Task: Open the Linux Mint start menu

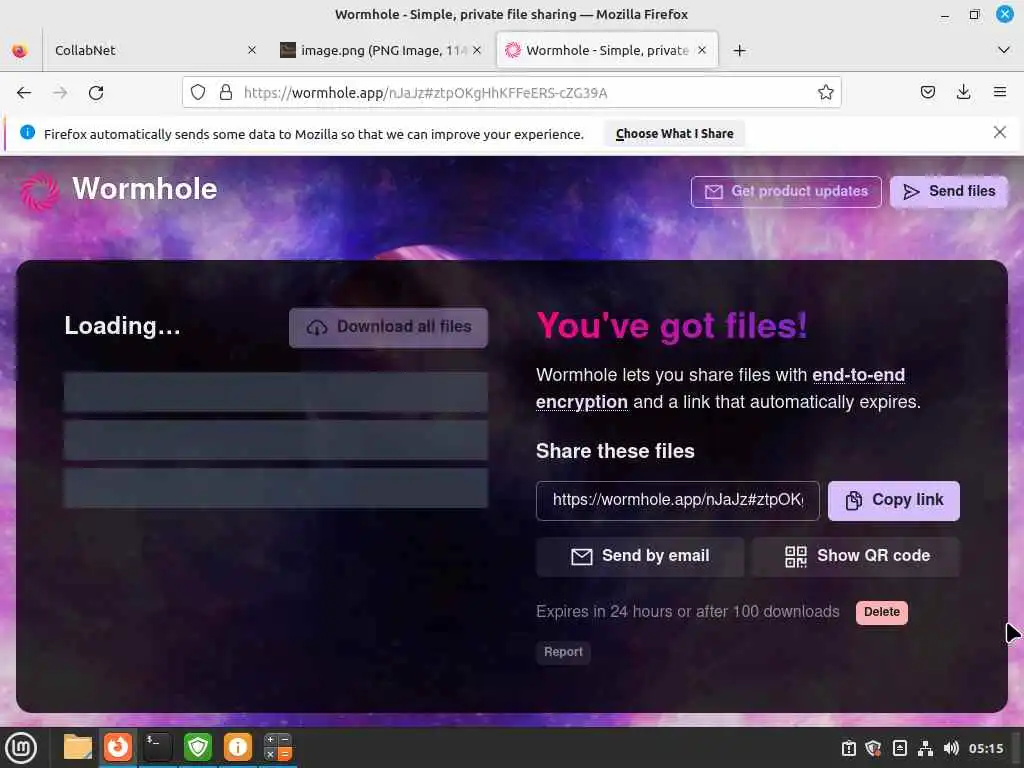Action: pyautogui.click(x=21, y=748)
